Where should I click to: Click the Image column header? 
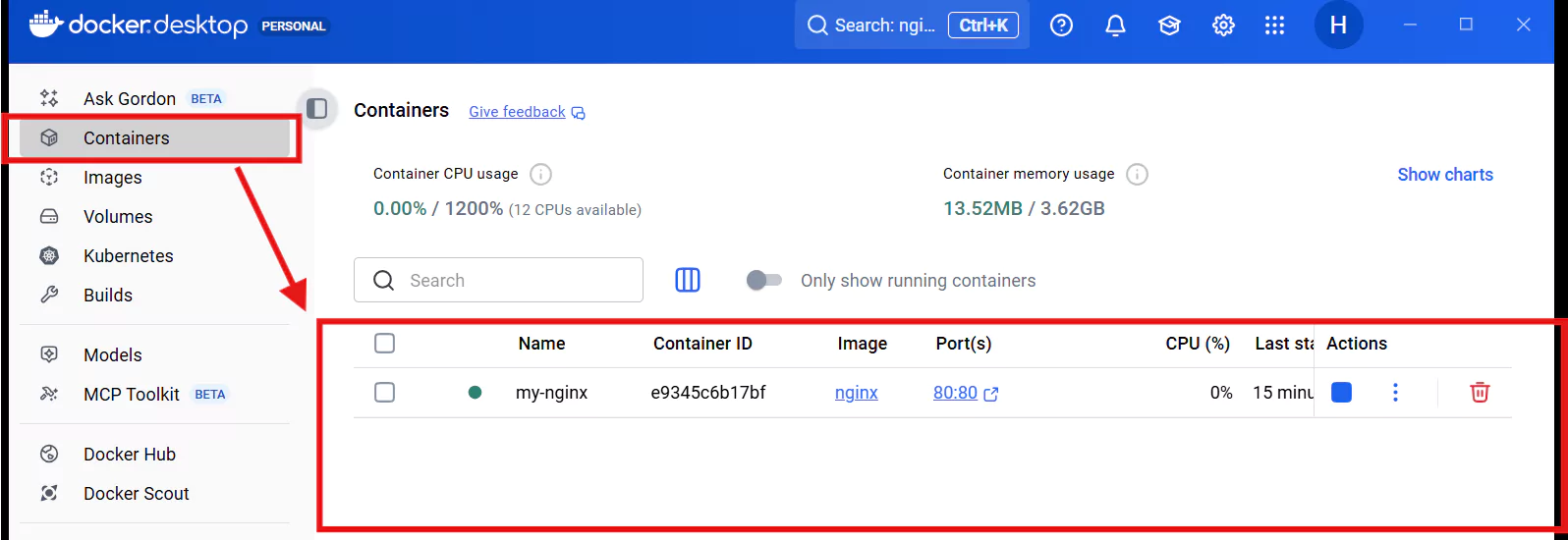863,344
